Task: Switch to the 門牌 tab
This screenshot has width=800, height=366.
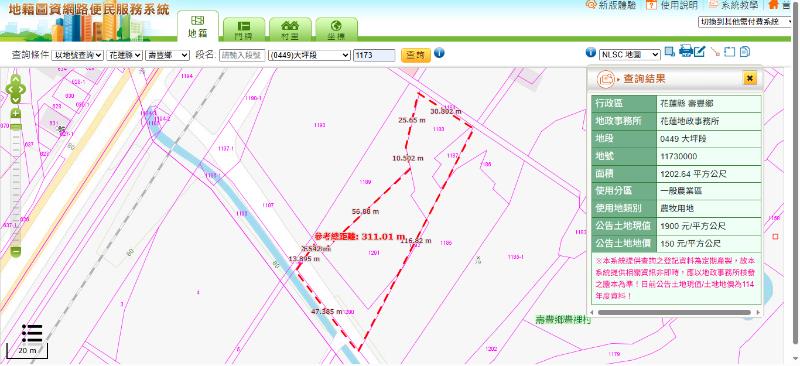Action: (x=244, y=30)
